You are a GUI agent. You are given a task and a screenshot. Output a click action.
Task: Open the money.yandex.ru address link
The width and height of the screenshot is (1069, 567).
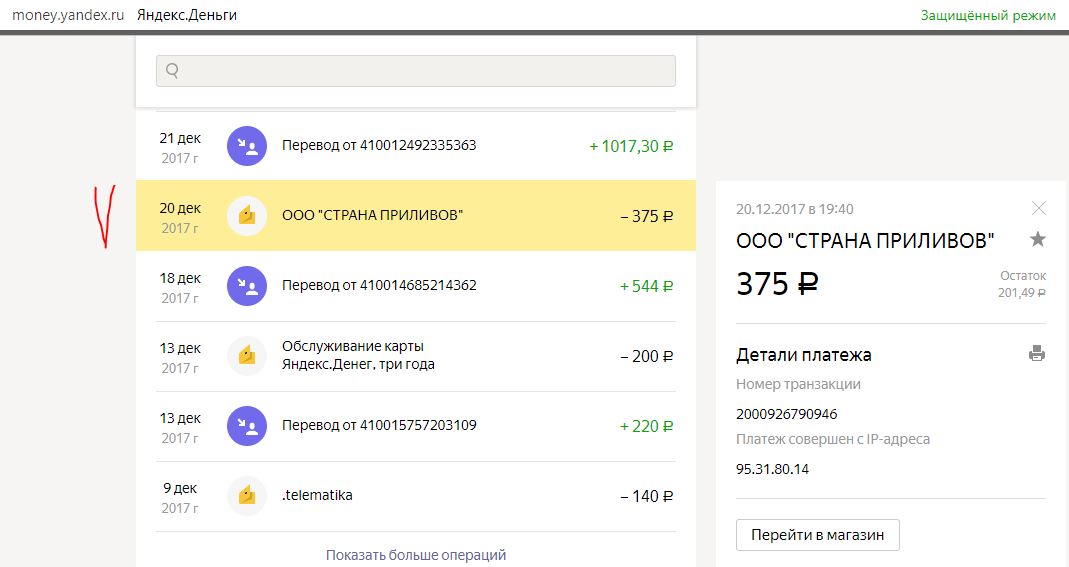(x=68, y=15)
